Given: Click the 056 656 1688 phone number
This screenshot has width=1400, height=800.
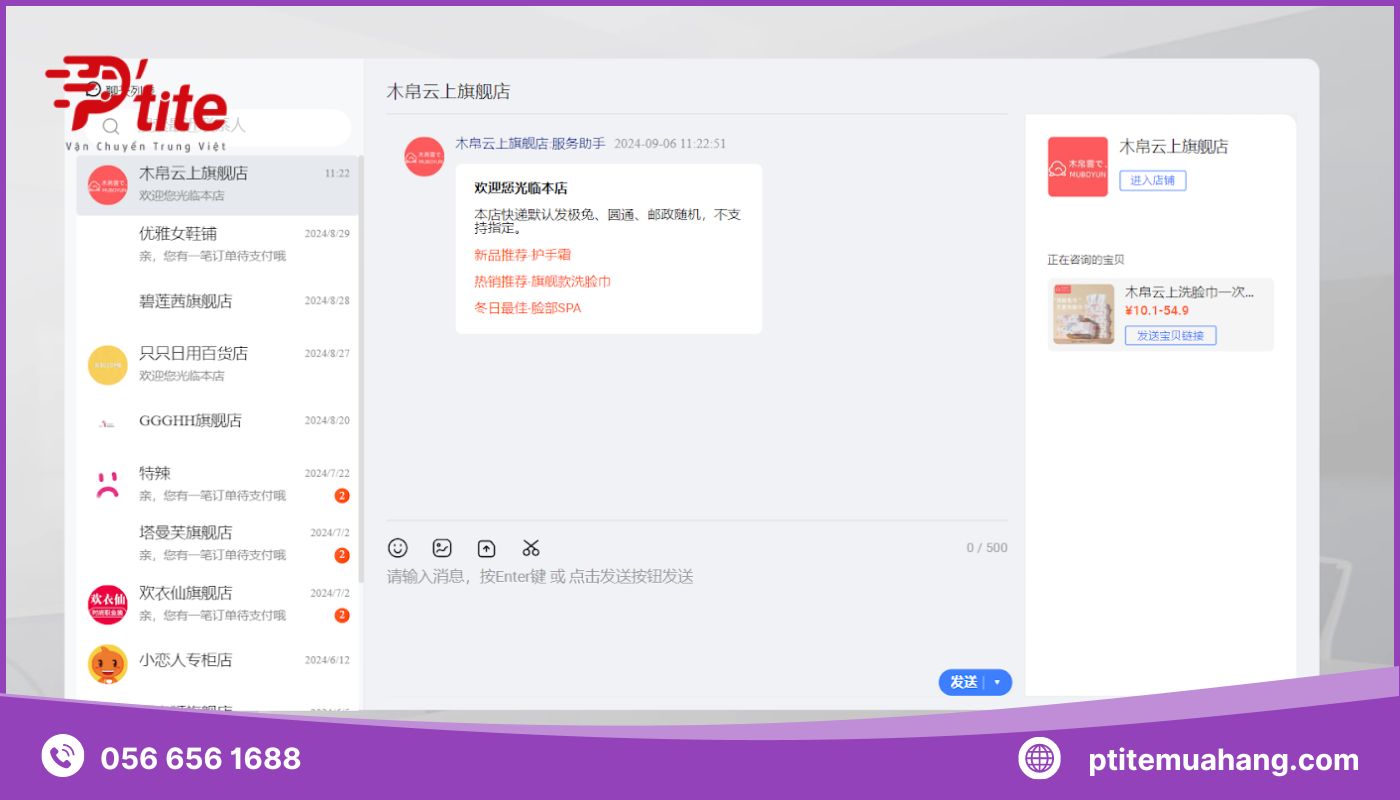Looking at the screenshot, I should pyautogui.click(x=201, y=758).
